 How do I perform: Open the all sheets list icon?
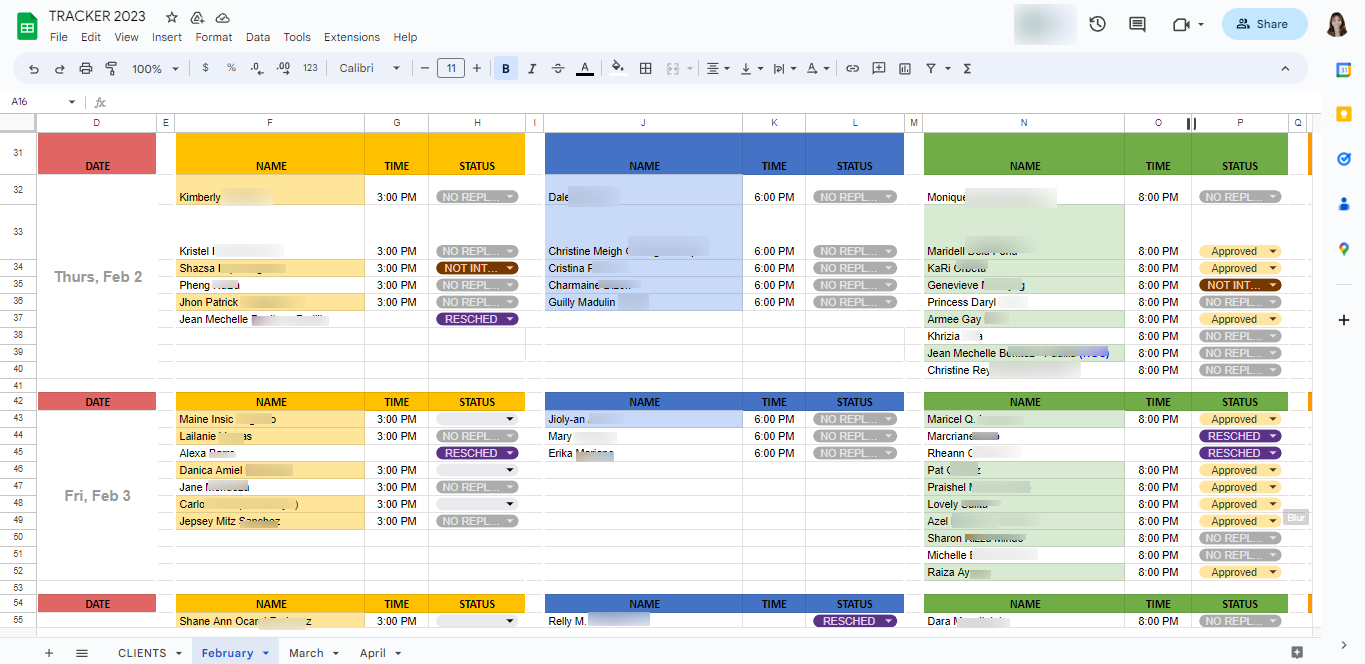pyautogui.click(x=82, y=653)
